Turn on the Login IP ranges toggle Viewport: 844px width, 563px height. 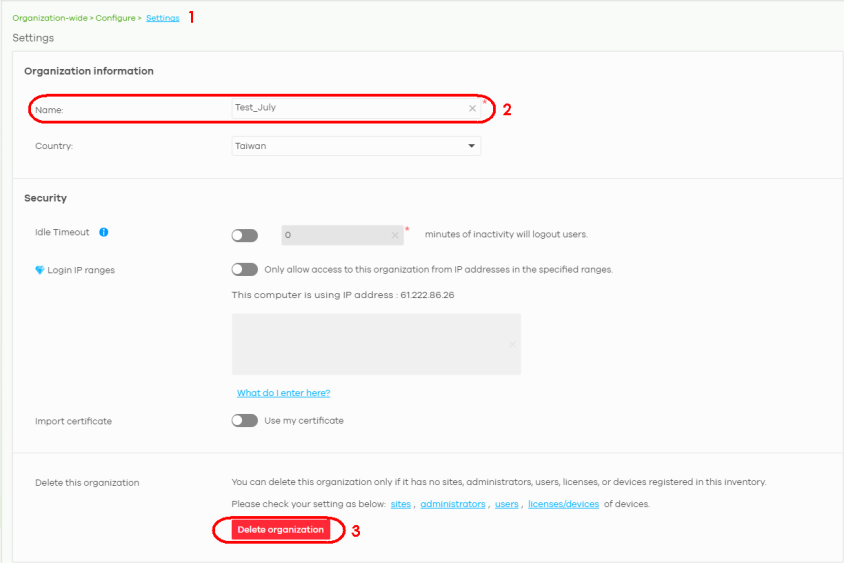244,269
